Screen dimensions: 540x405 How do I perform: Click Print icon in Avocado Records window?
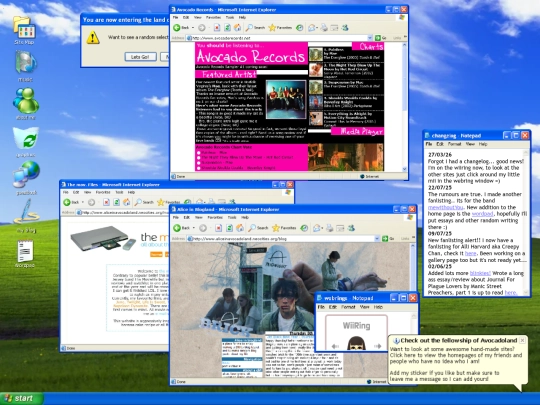coord(324,28)
